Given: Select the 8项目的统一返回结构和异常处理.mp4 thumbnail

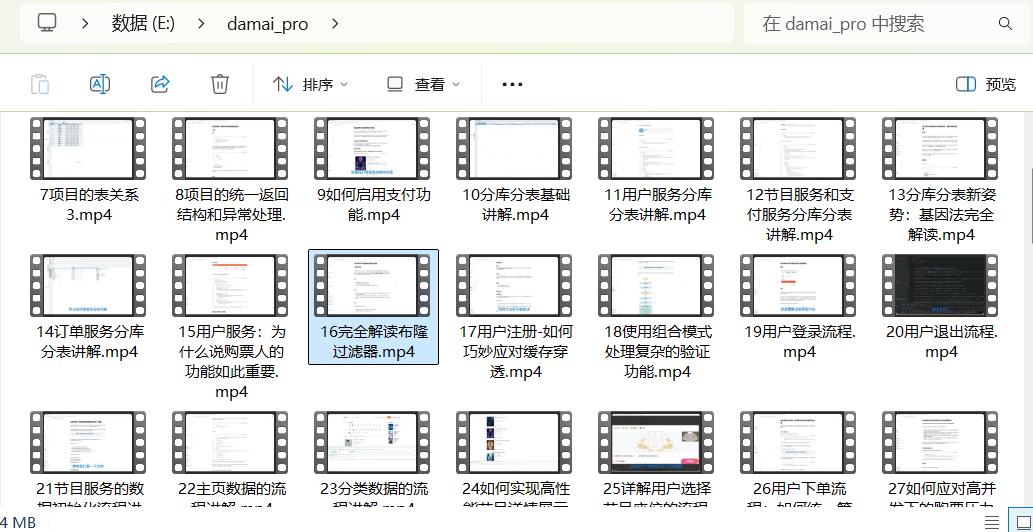Looking at the screenshot, I should coord(230,148).
